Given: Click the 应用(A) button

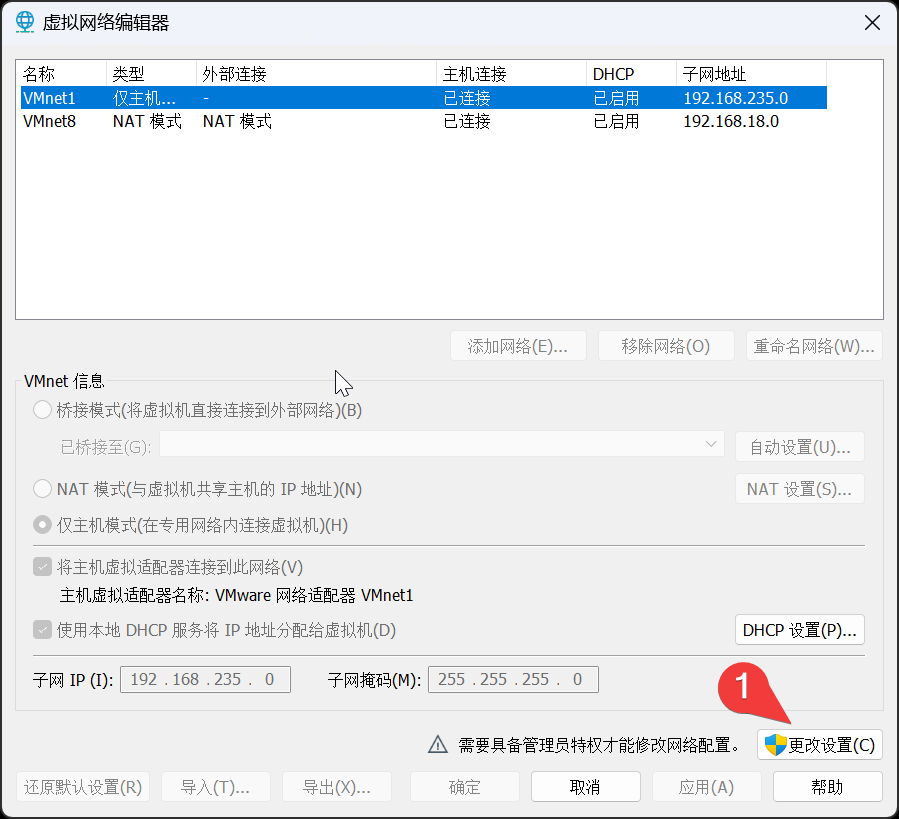Looking at the screenshot, I should pyautogui.click(x=707, y=787).
